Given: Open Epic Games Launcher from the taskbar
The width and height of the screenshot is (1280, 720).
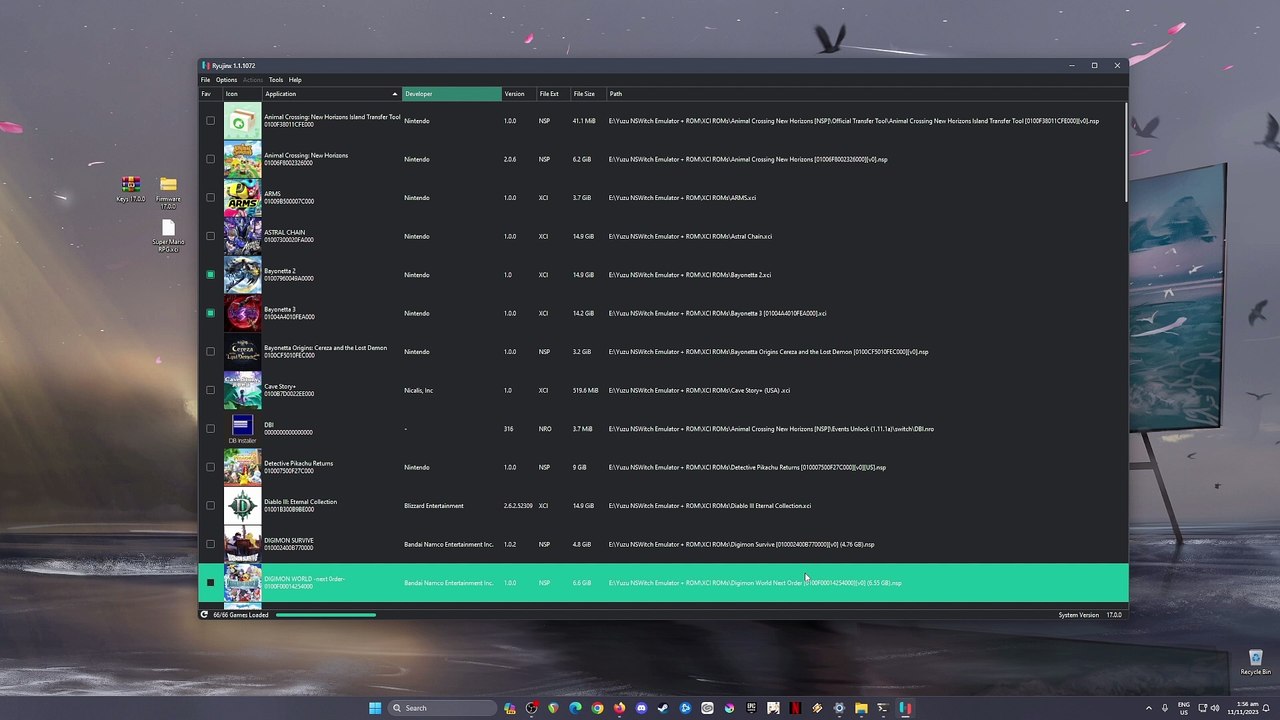Looking at the screenshot, I should [x=751, y=708].
